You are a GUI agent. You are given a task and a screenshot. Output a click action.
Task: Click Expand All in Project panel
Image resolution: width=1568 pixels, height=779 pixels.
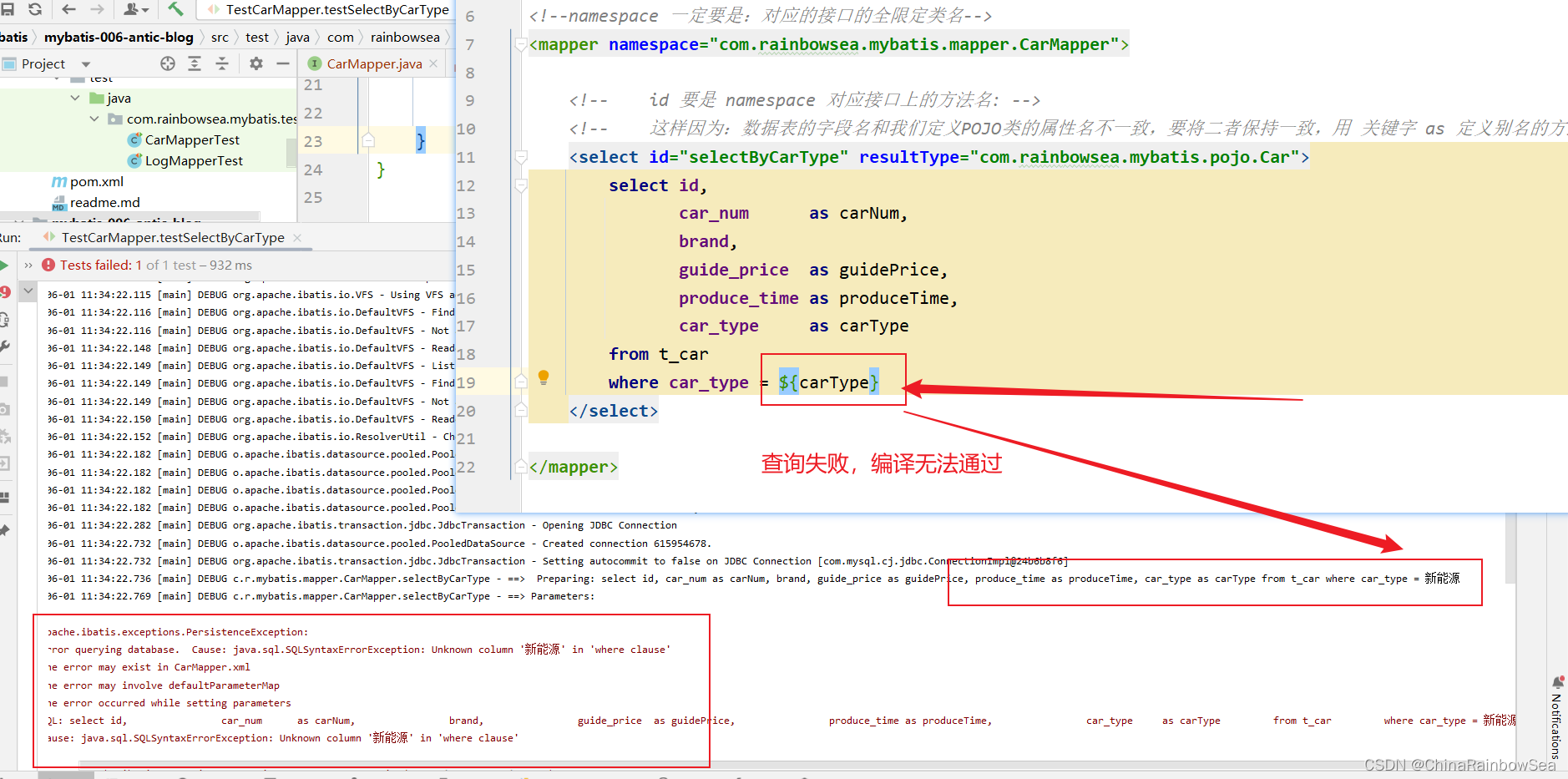pyautogui.click(x=195, y=63)
